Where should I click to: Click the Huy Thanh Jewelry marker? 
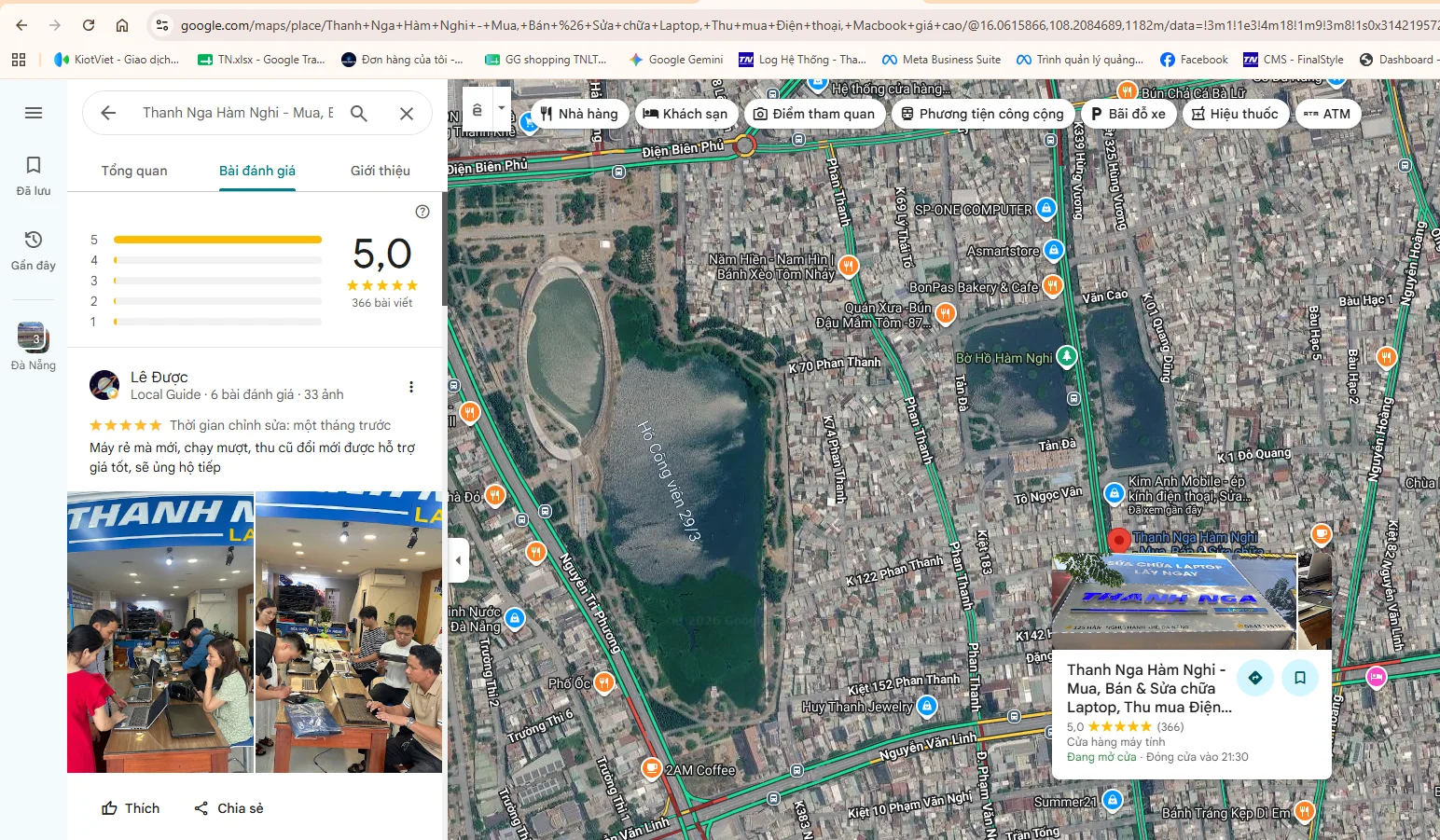[x=926, y=706]
